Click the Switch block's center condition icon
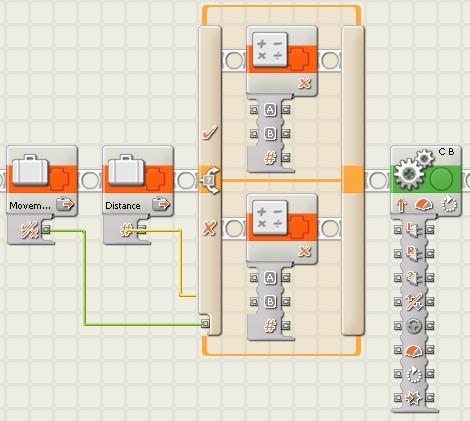Screen dimensions: 470x421 pos(211,180)
